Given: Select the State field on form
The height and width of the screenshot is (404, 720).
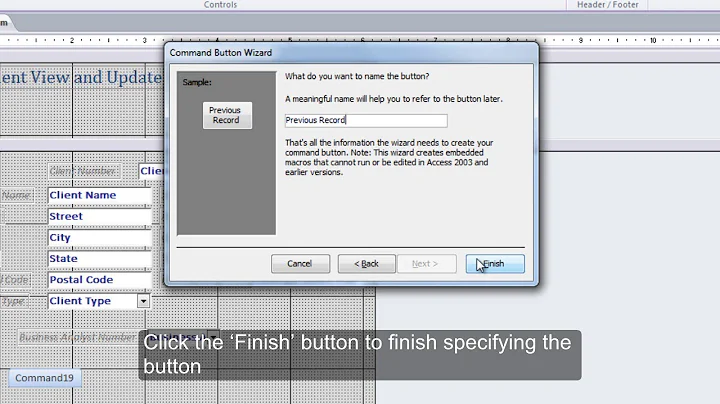Looking at the screenshot, I should (100, 258).
